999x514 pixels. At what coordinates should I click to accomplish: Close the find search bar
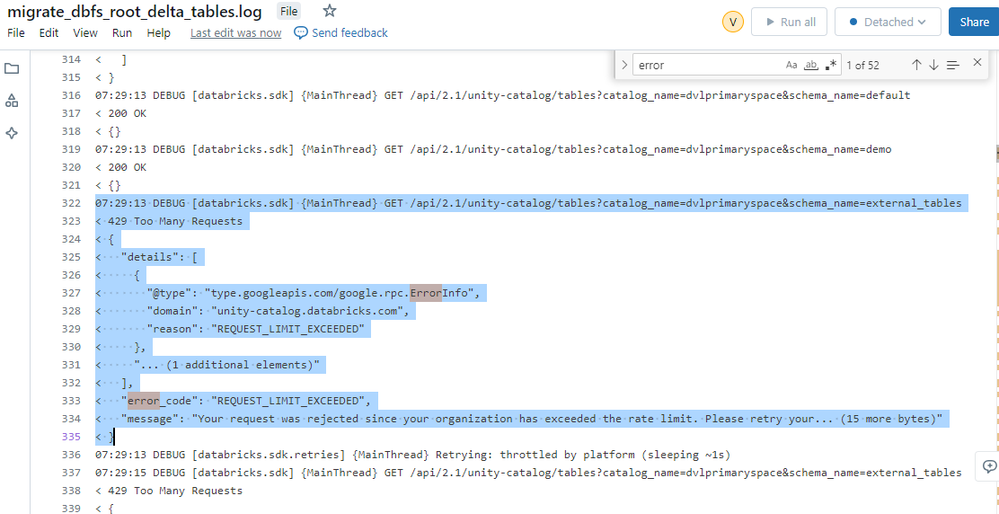coord(978,65)
